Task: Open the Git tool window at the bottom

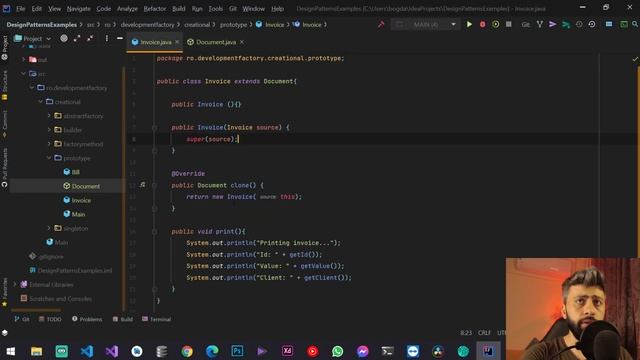Action: [x=22, y=319]
